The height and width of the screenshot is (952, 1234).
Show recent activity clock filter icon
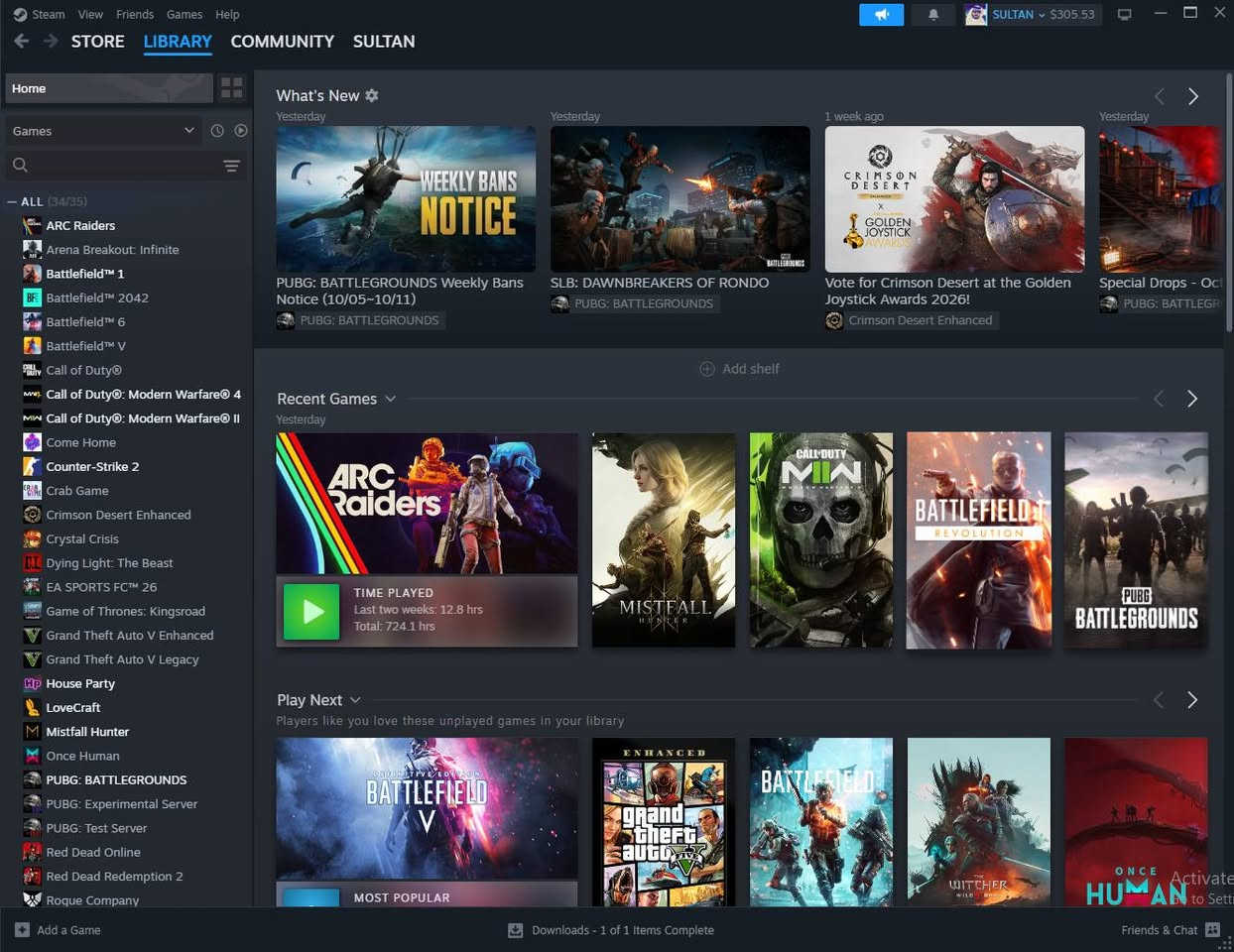click(x=217, y=131)
